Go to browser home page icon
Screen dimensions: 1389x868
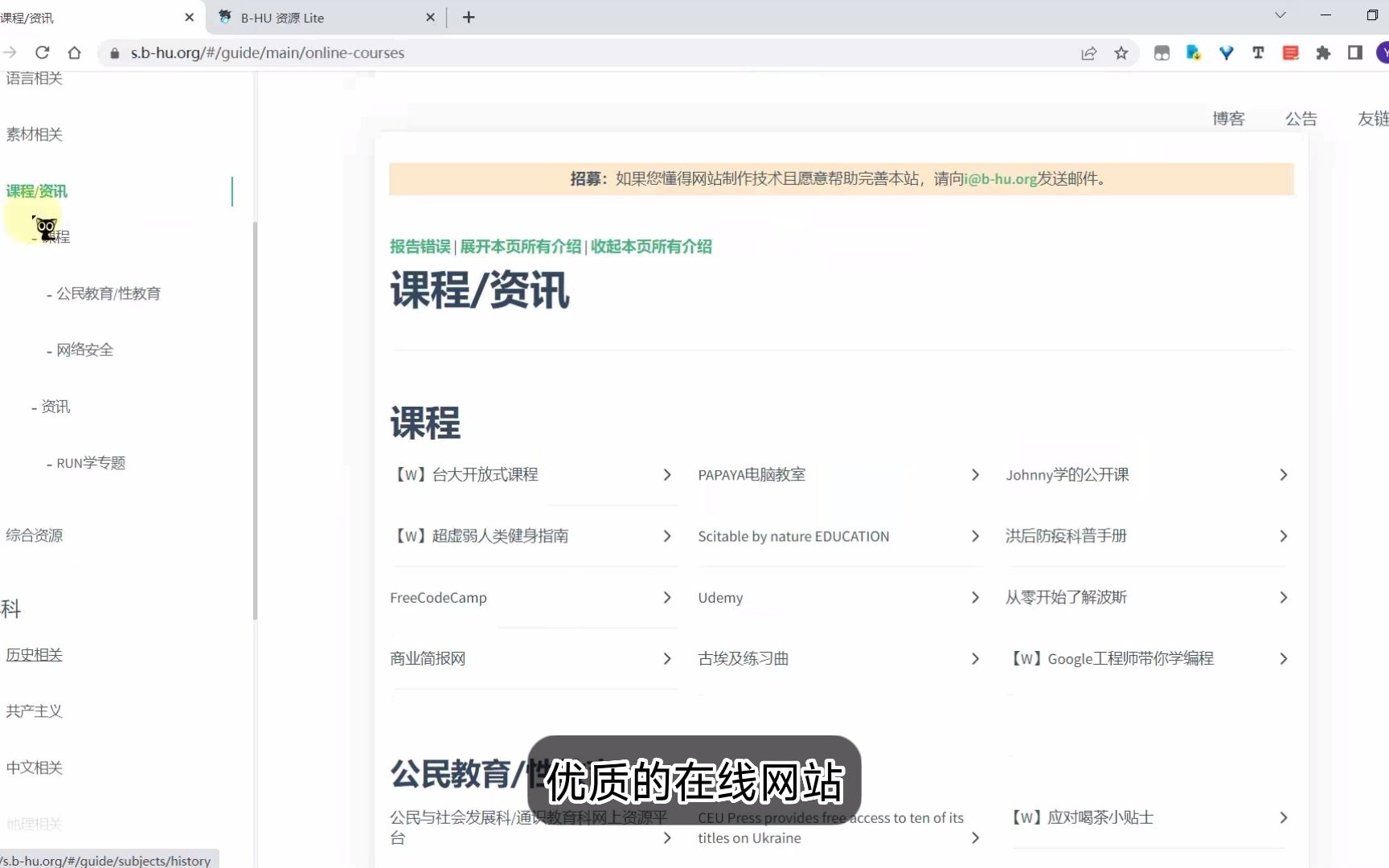[x=75, y=53]
